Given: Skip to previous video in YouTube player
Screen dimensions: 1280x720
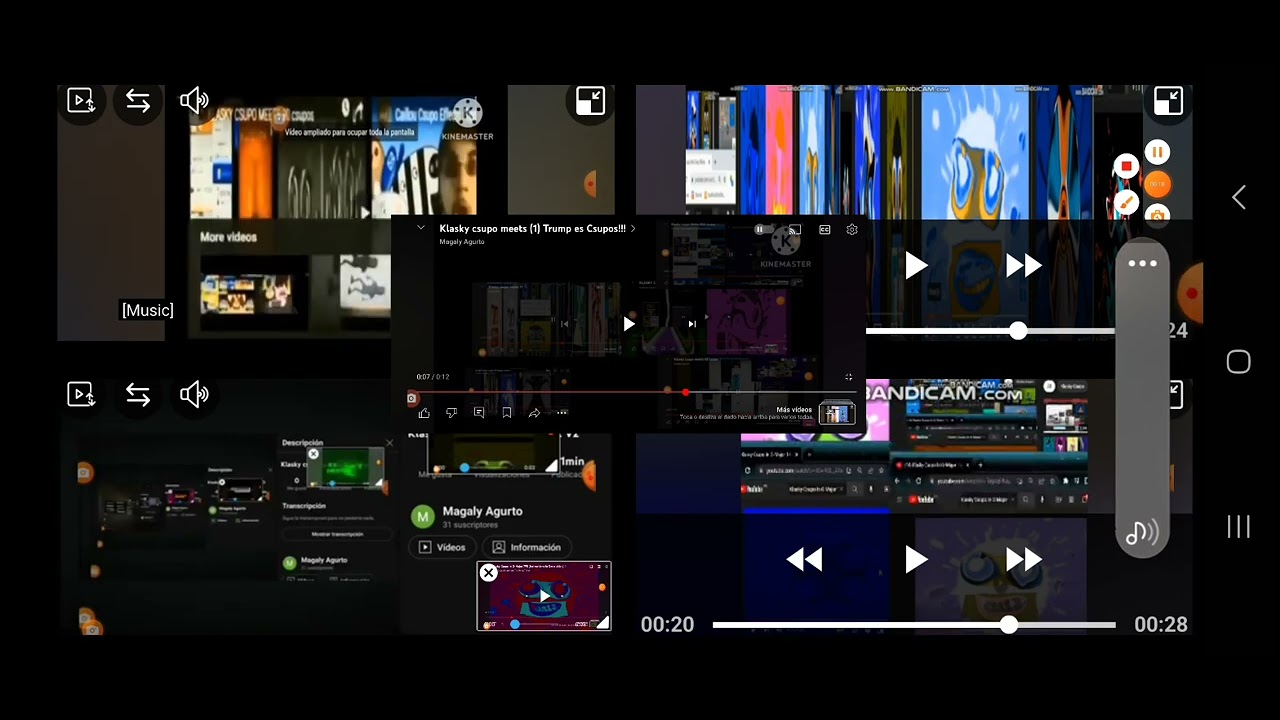Looking at the screenshot, I should (x=565, y=324).
